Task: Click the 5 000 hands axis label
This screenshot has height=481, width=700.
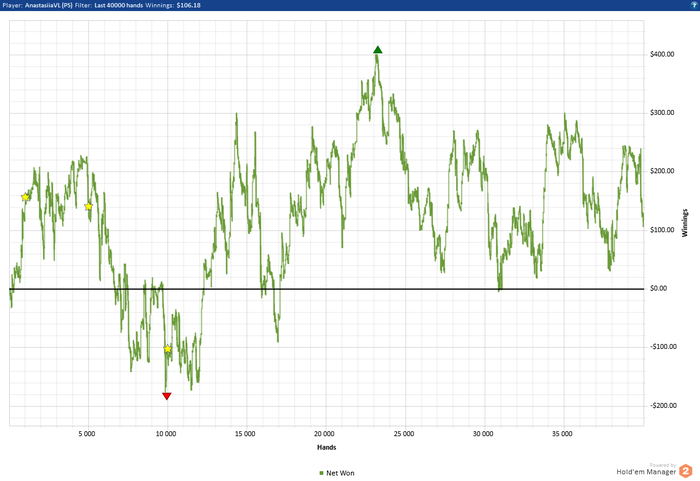Action: point(87,434)
